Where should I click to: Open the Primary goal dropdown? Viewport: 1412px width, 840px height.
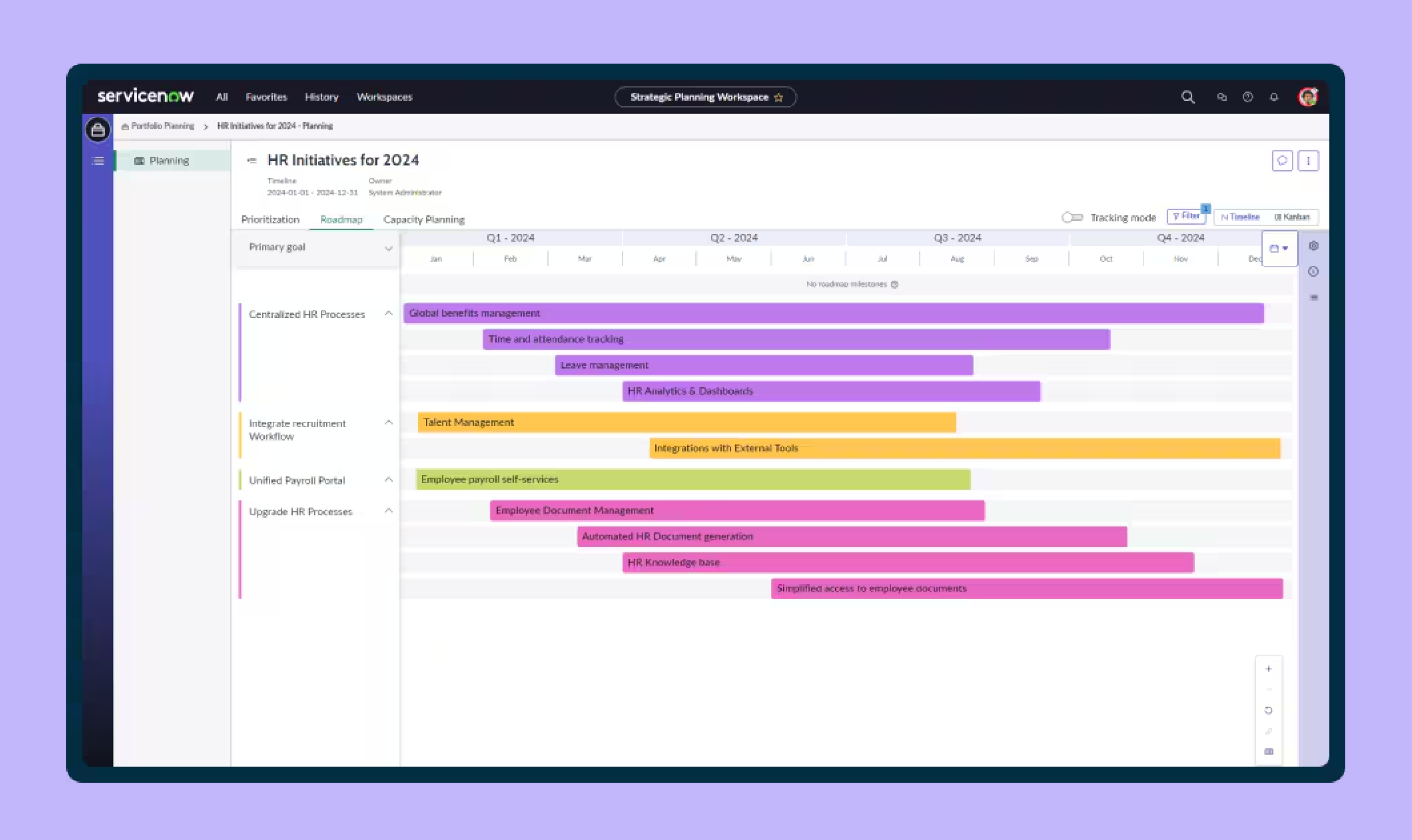[x=318, y=247]
